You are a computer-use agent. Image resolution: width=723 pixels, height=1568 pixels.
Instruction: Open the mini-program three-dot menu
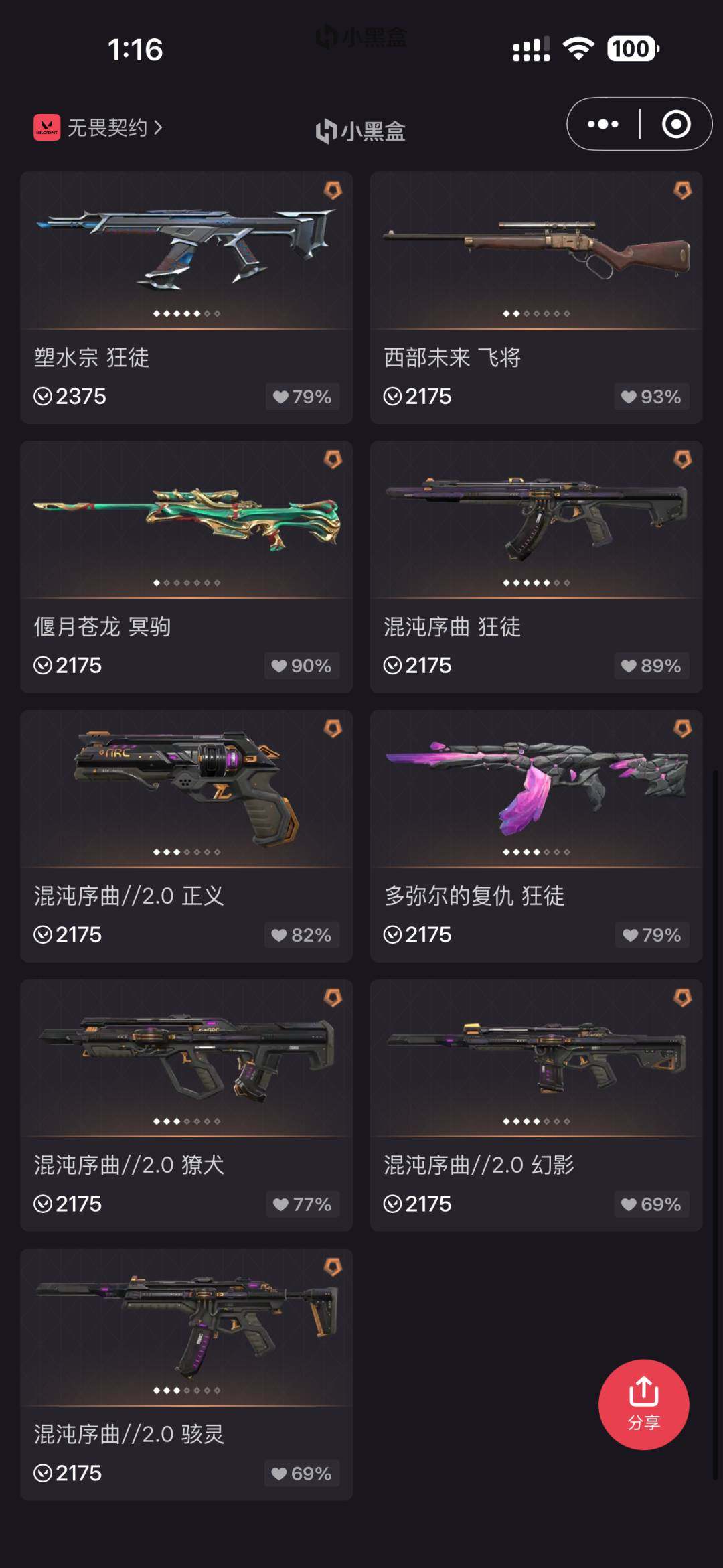pos(602,124)
